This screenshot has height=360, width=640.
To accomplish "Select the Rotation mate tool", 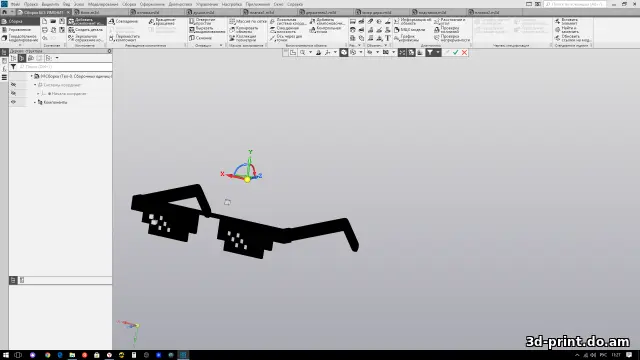I will point(162,21).
